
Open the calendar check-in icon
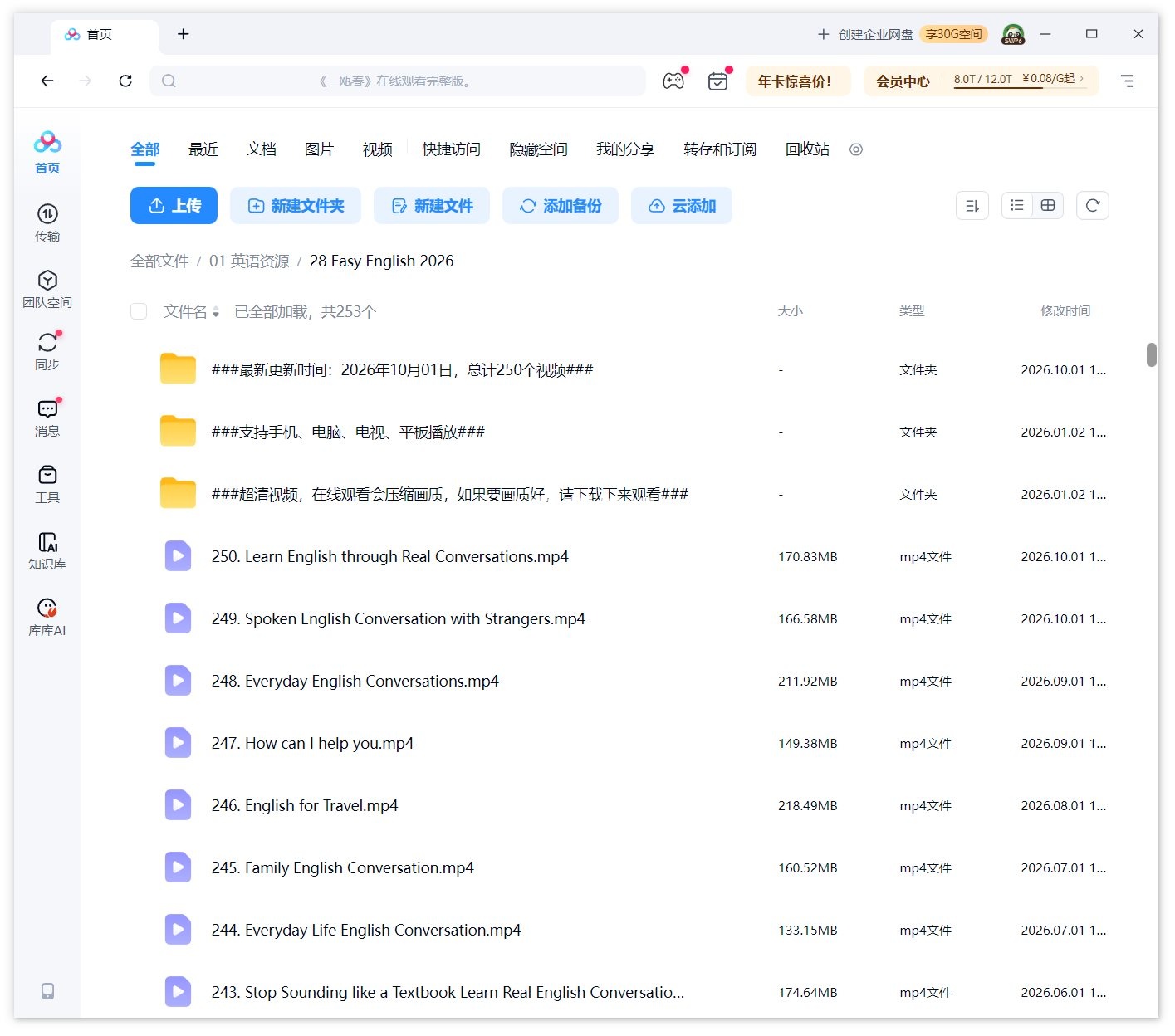(717, 81)
